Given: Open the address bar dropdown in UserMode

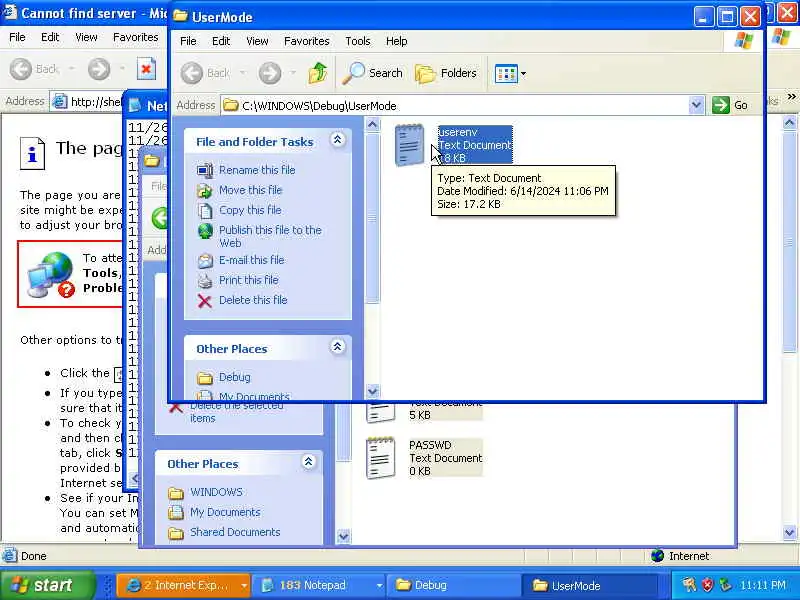Looking at the screenshot, I should point(696,106).
